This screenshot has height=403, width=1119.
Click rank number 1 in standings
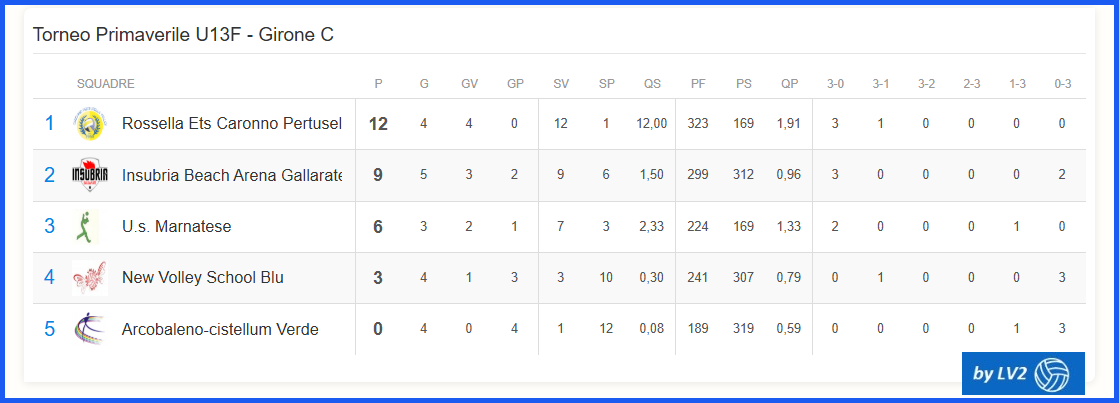click(49, 123)
